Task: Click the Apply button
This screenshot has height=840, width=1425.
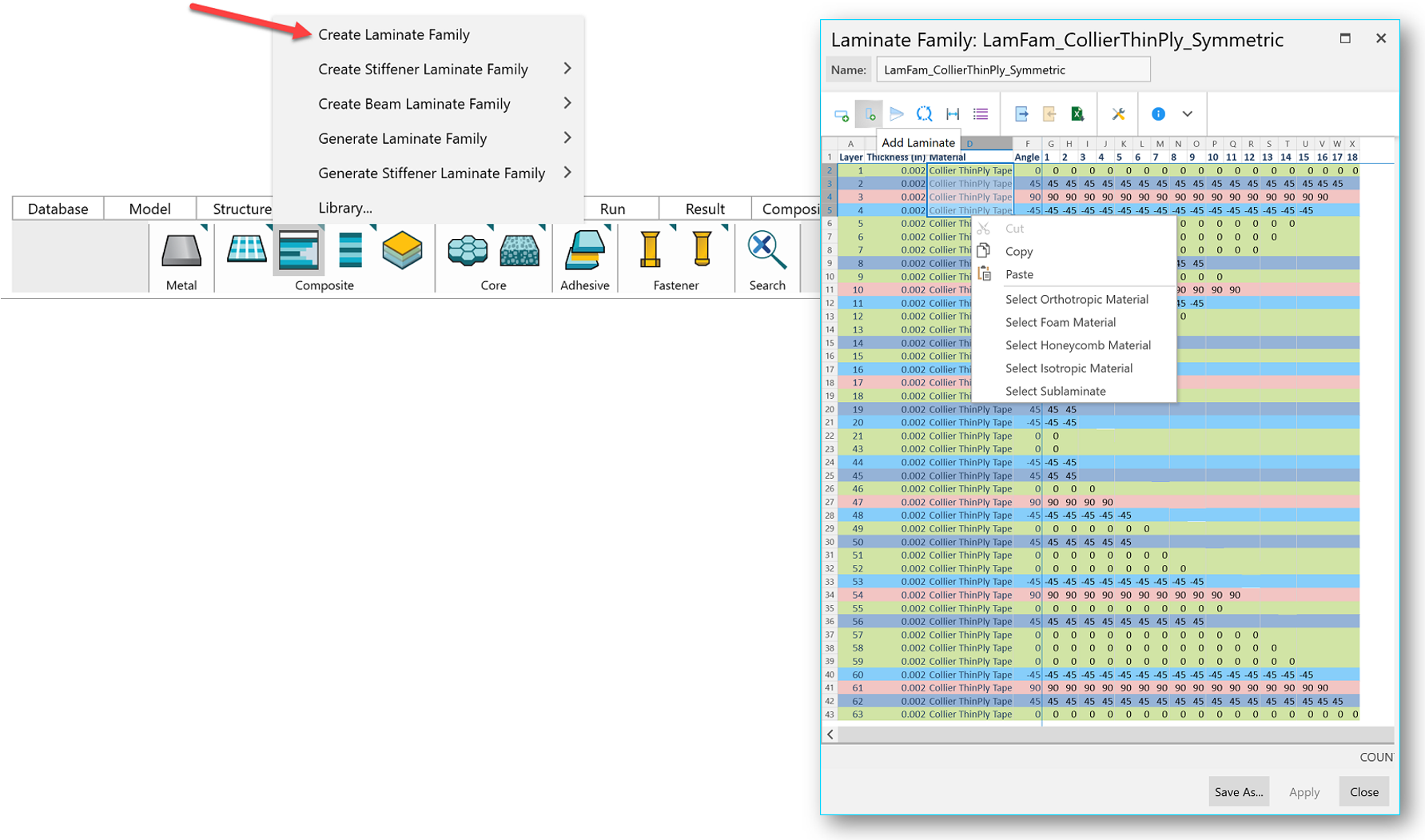Action: (x=1304, y=792)
